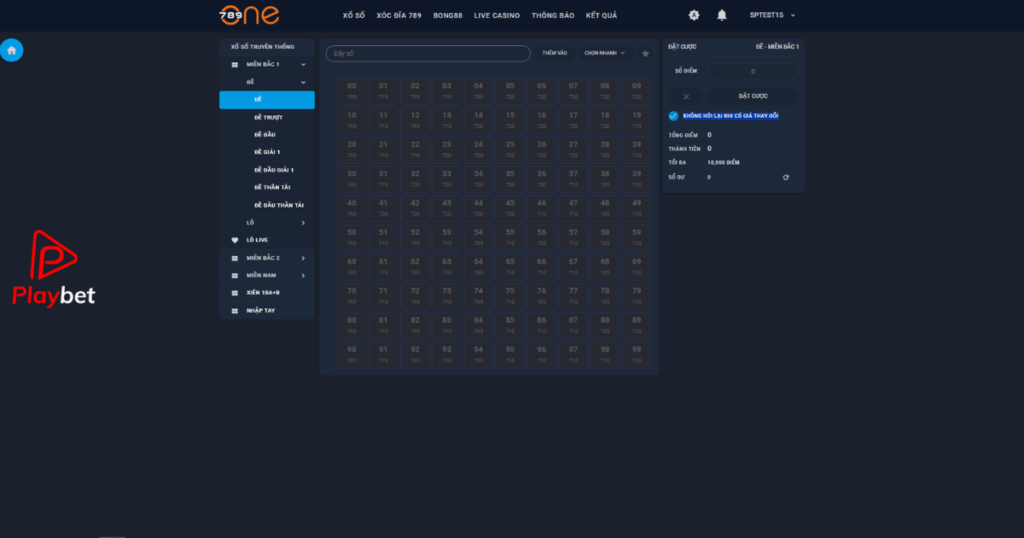Clear the bet with the X button
The height and width of the screenshot is (538, 1024).
point(686,97)
